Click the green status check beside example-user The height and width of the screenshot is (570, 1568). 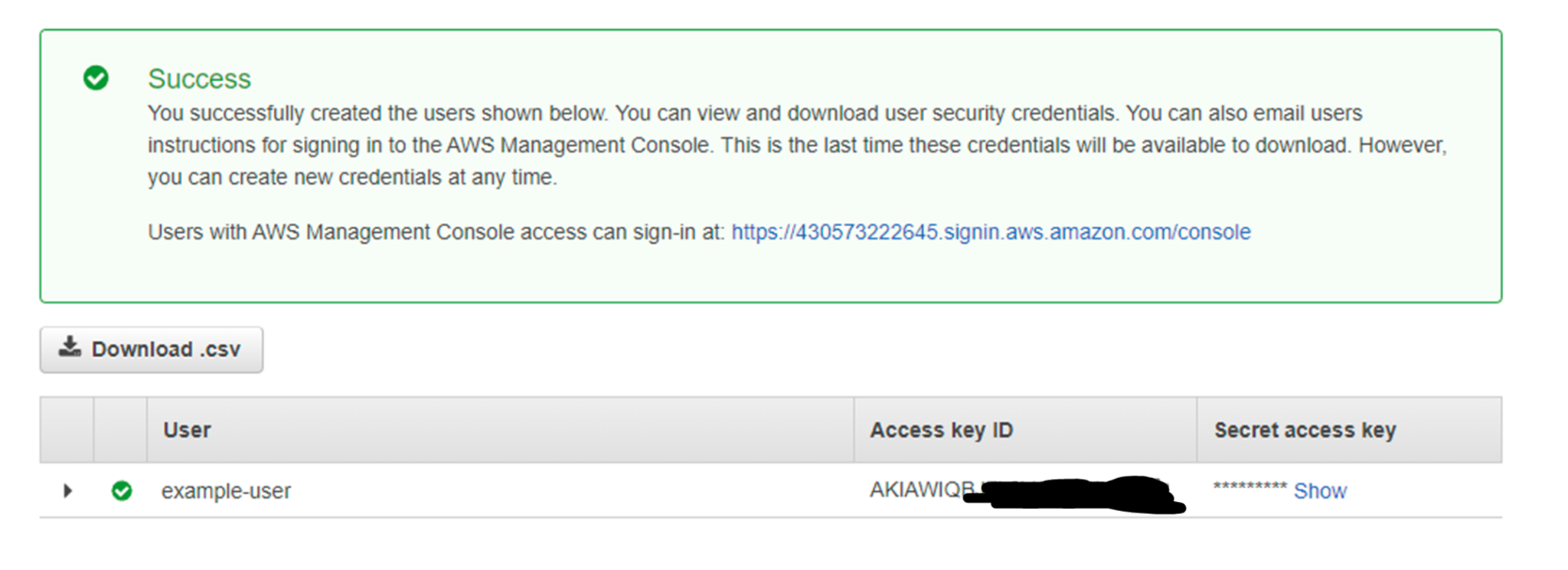122,490
